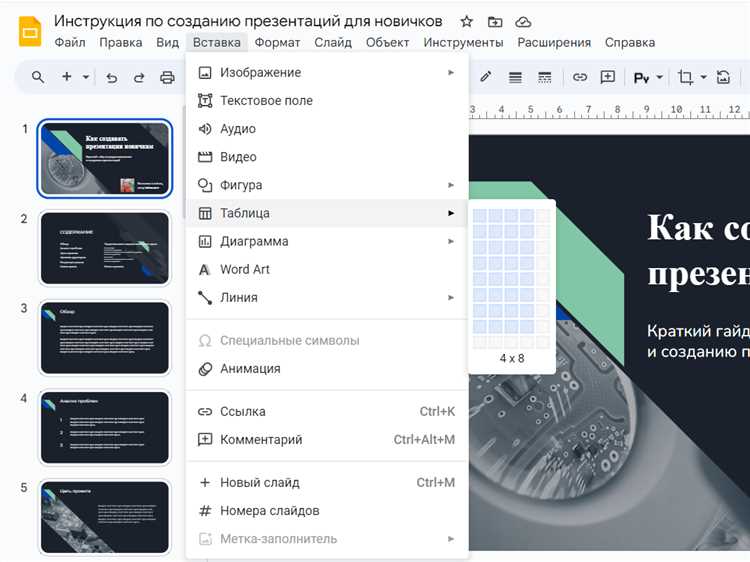Open the Справка menu
The width and height of the screenshot is (750, 562).
click(x=630, y=43)
